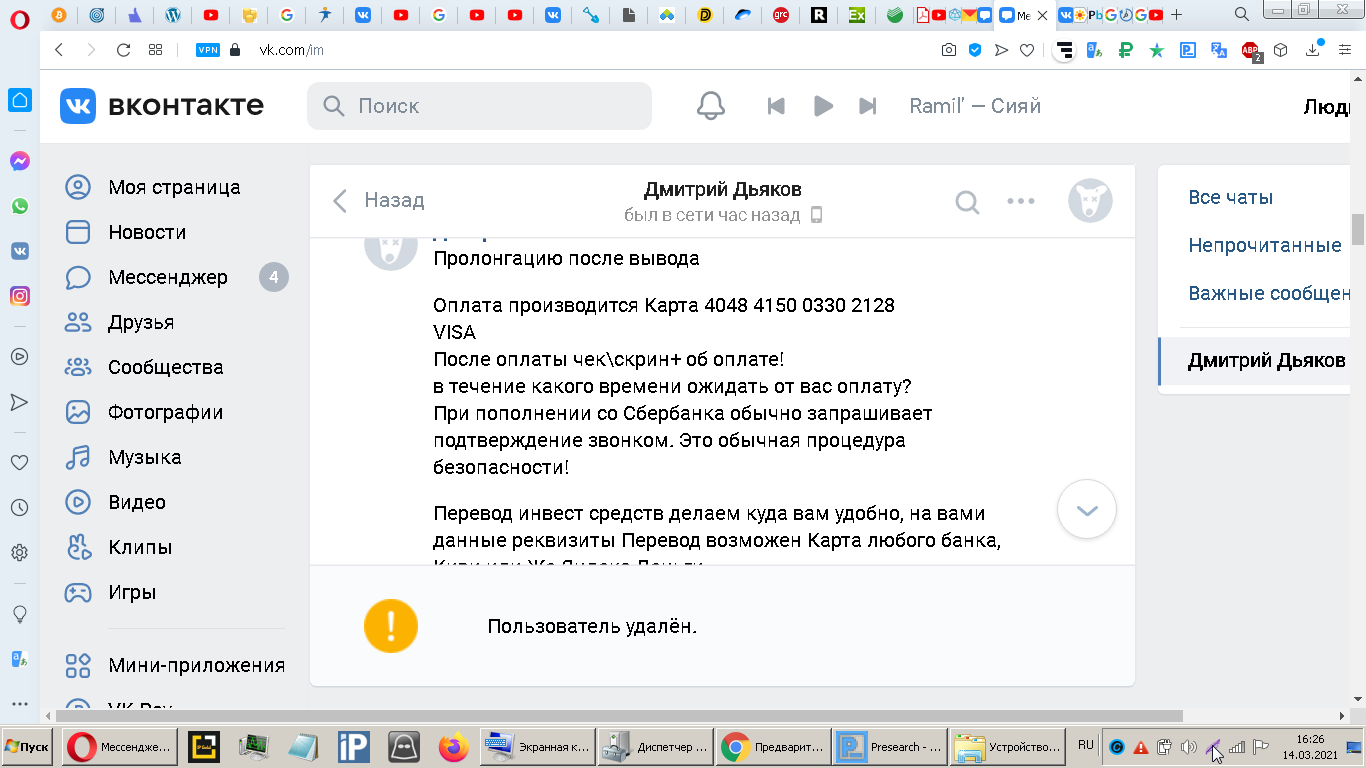Open taskbar volume speaker icon
Image resolution: width=1366 pixels, height=768 pixels.
(x=1189, y=747)
